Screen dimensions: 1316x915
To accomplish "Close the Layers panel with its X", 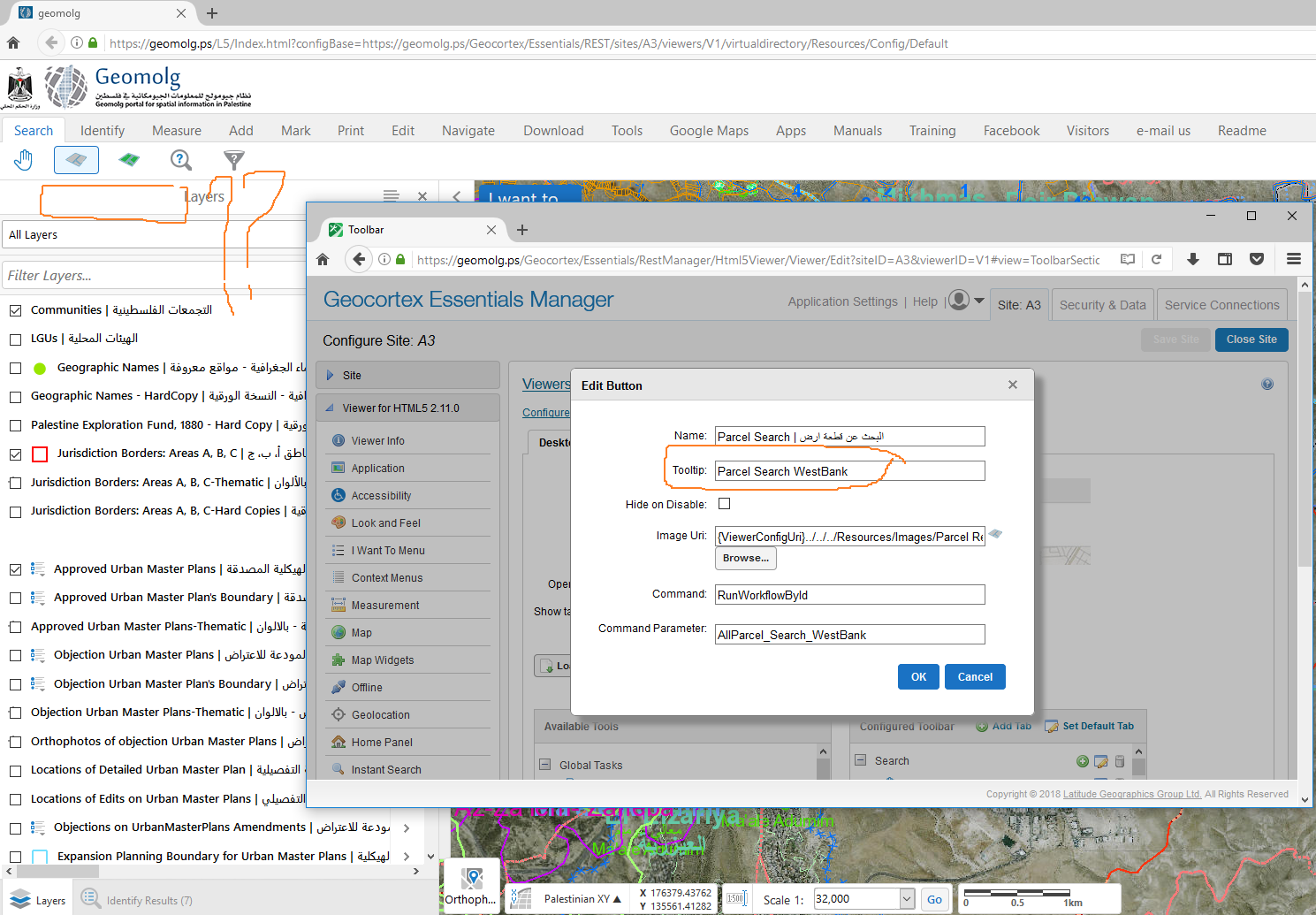I will coord(422,196).
